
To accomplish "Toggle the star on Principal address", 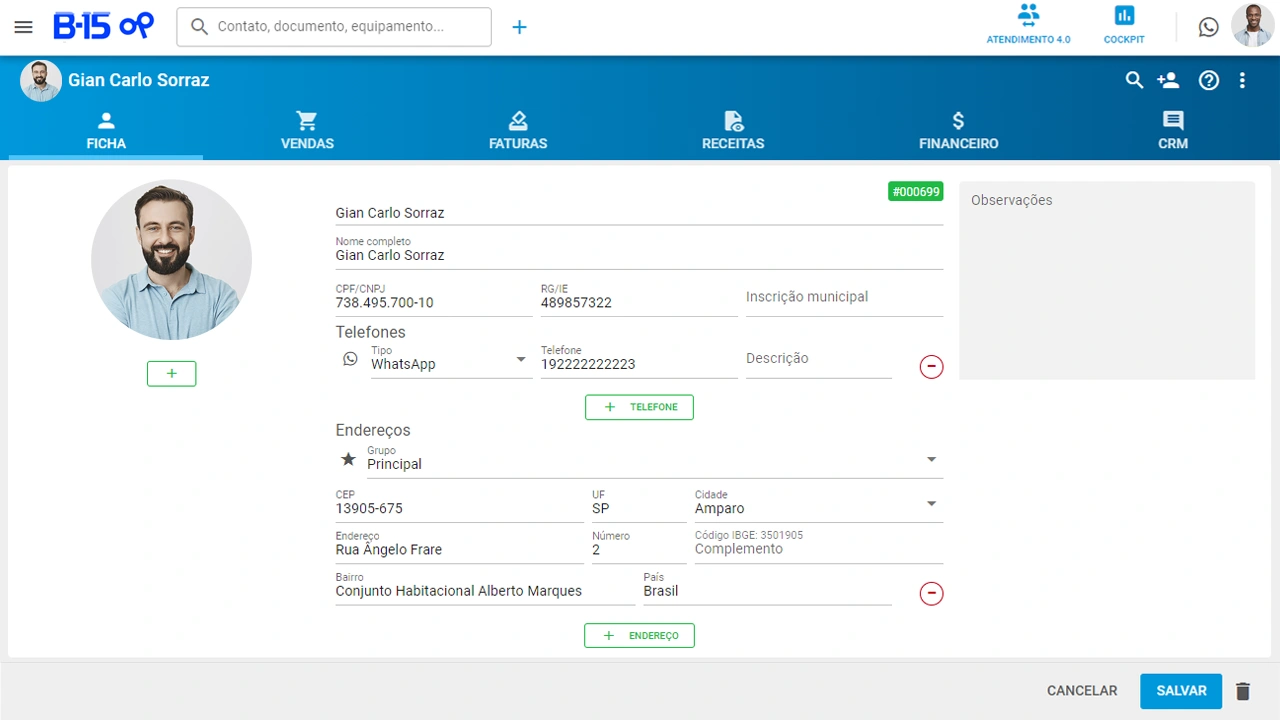I will point(348,459).
